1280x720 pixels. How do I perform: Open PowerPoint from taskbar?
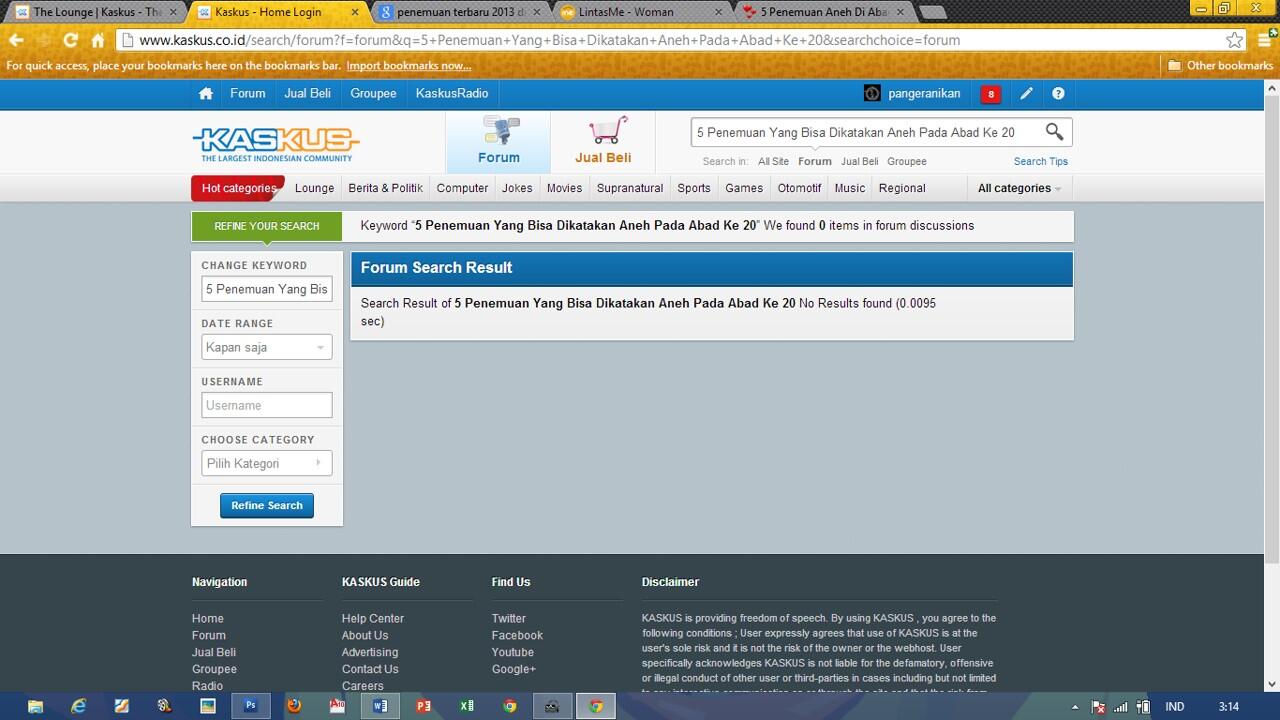tap(423, 706)
